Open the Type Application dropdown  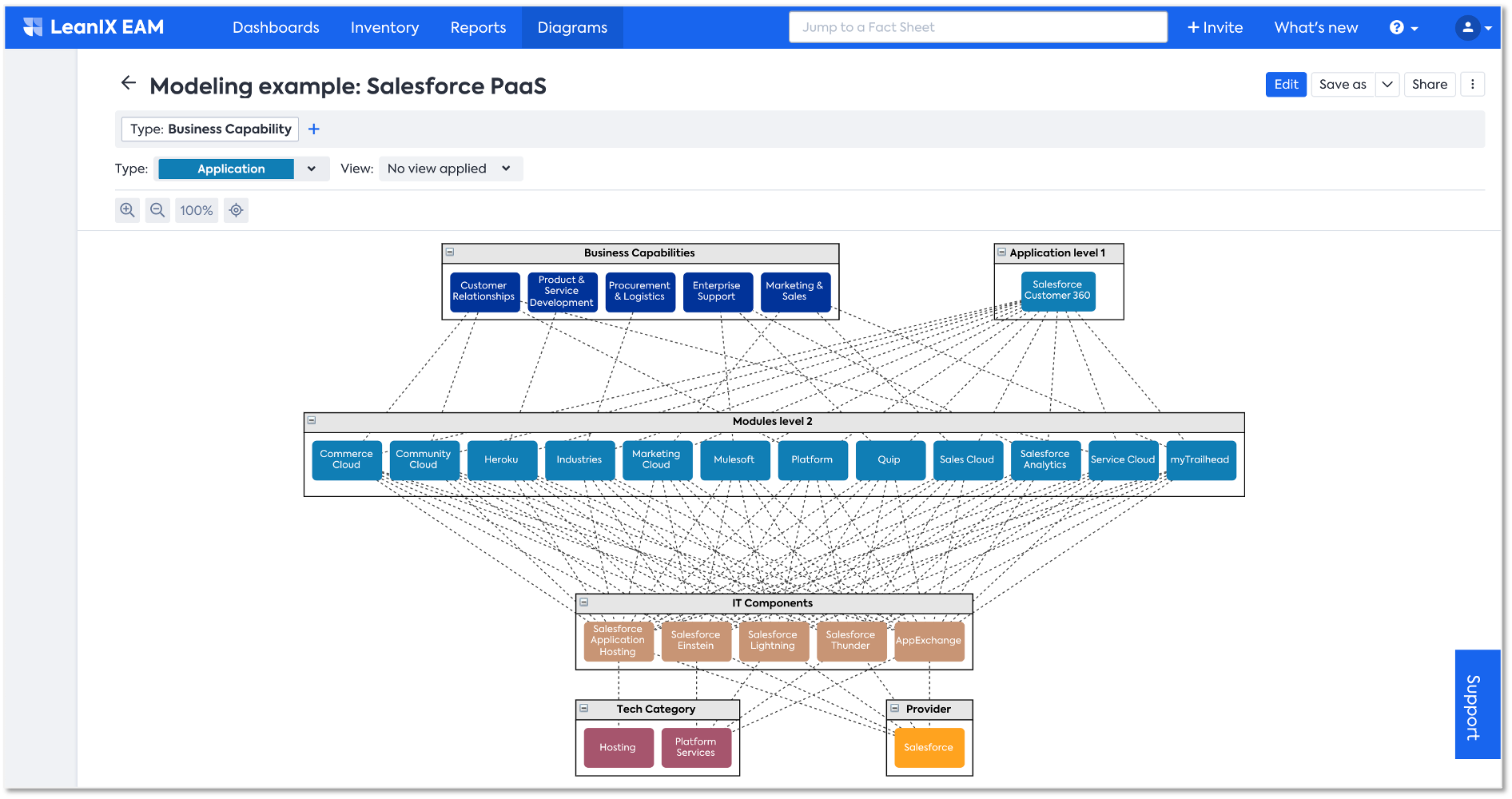(x=241, y=169)
